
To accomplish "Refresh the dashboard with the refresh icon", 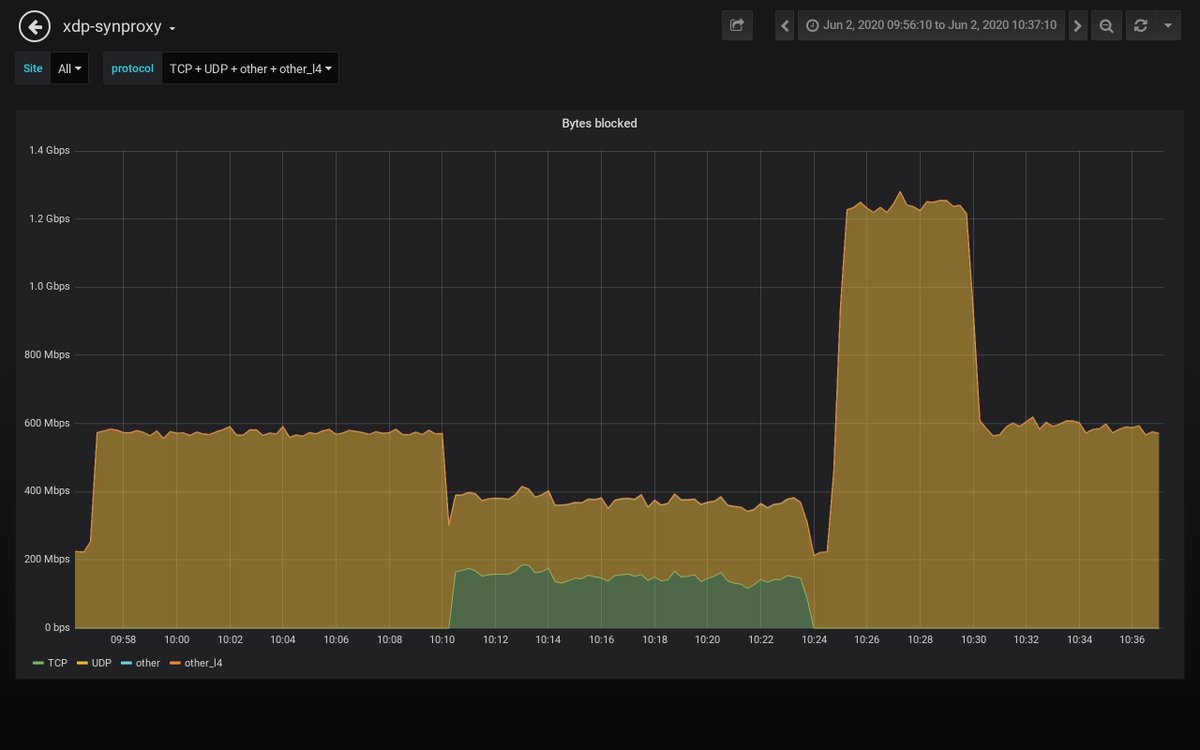I will [x=1140, y=25].
